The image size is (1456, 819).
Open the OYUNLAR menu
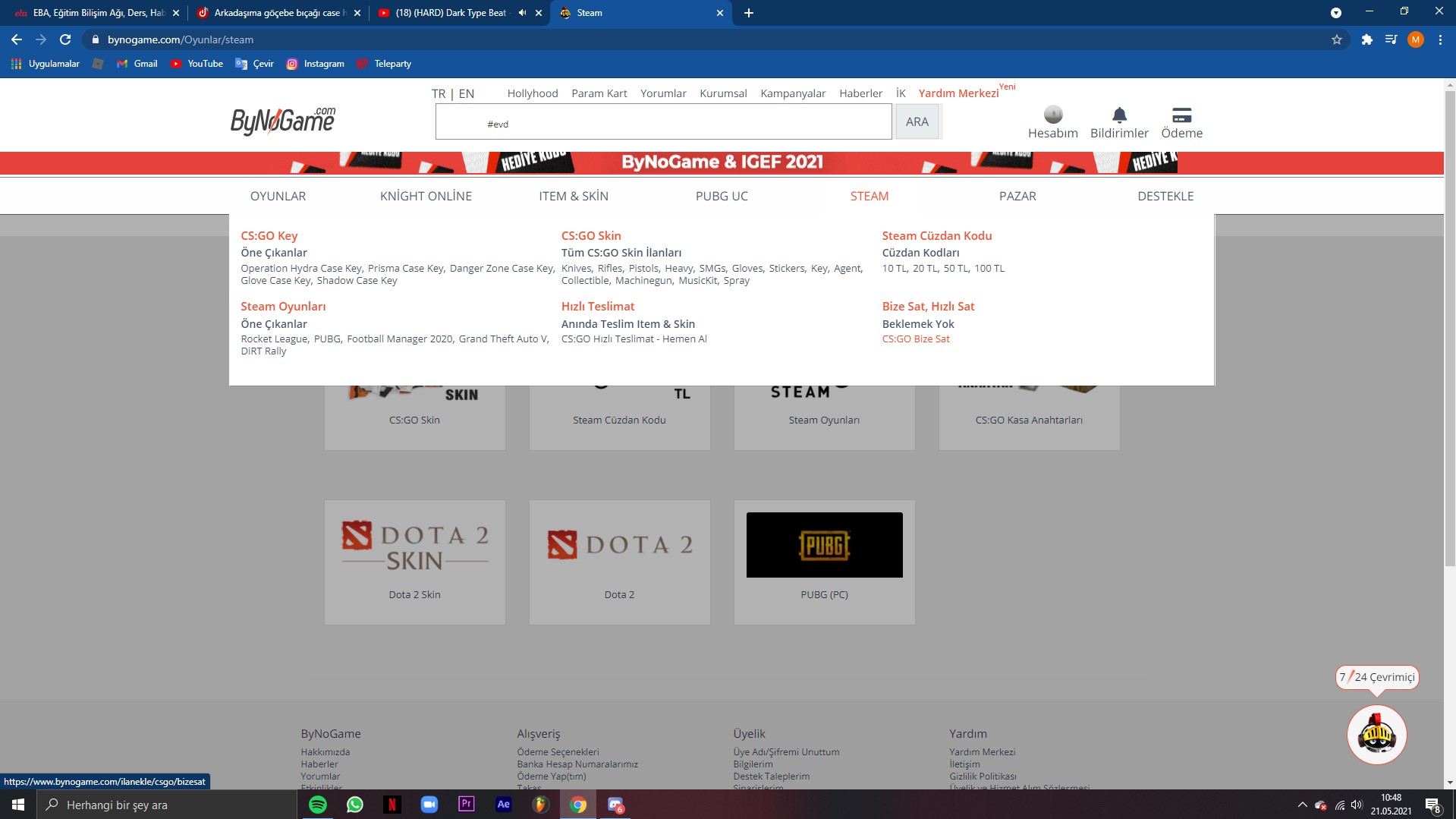pyautogui.click(x=278, y=196)
